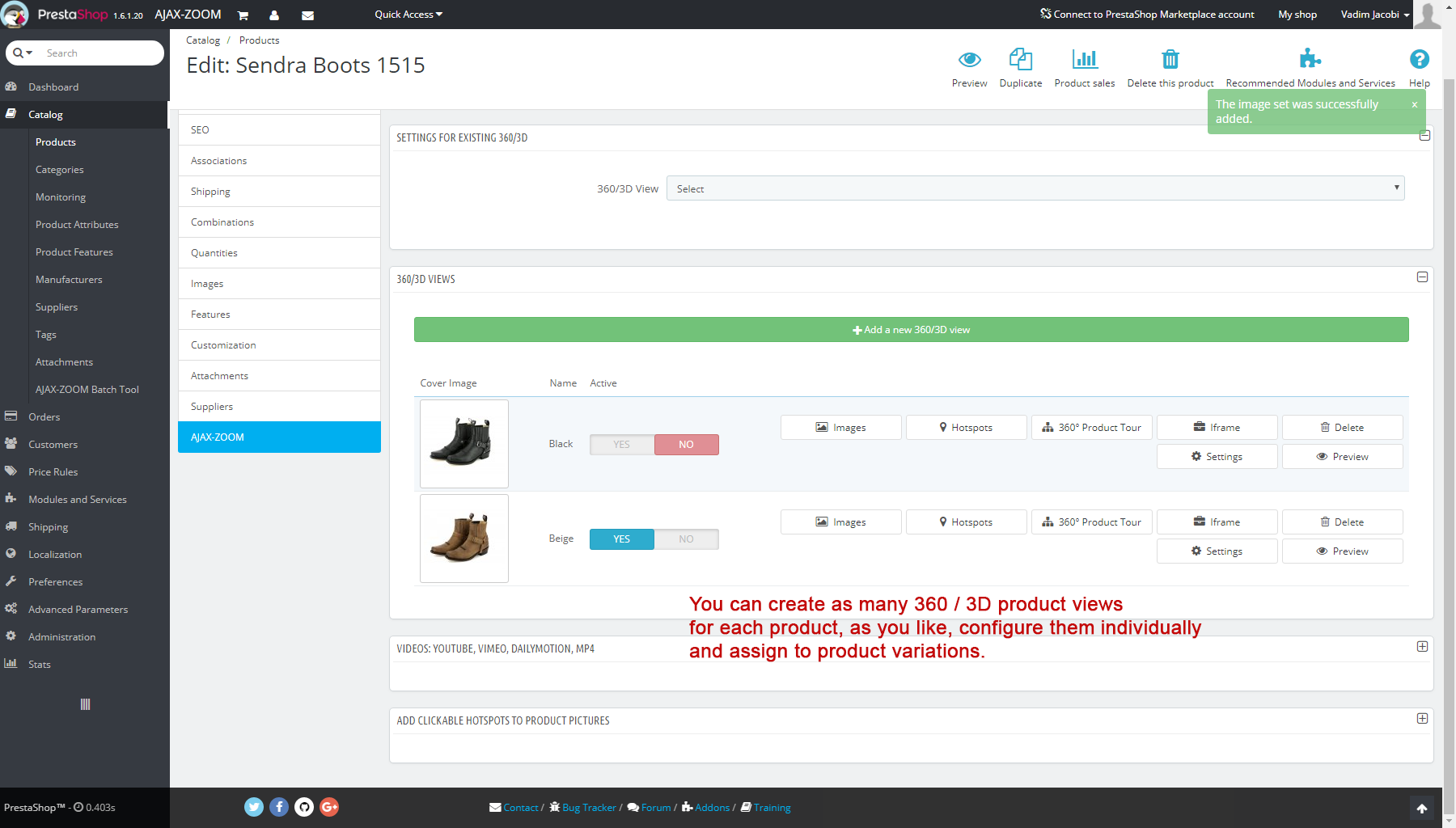The height and width of the screenshot is (828, 1456).
Task: Collapse the sidebar menu bars icon
Action: (85, 704)
